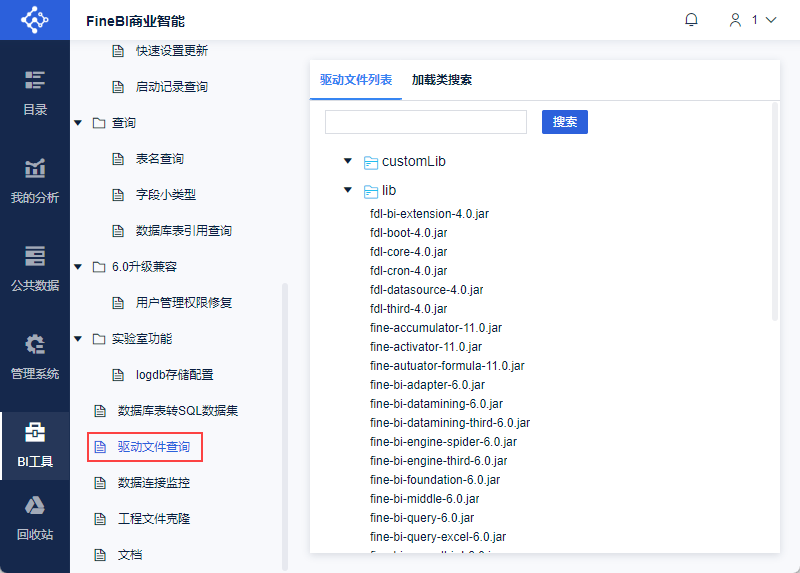The width and height of the screenshot is (800, 573).
Task: Click the FineBI logo icon
Action: 35,20
